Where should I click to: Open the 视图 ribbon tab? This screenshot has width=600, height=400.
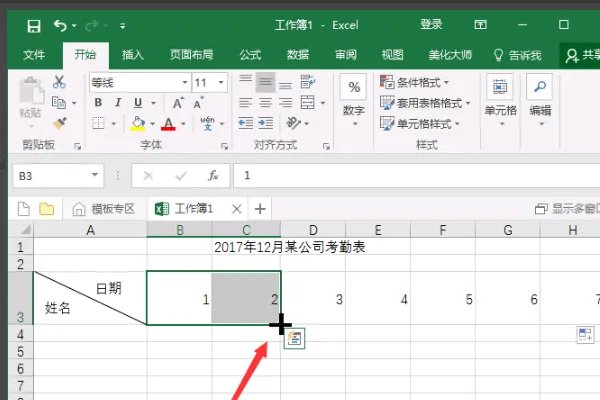point(393,55)
